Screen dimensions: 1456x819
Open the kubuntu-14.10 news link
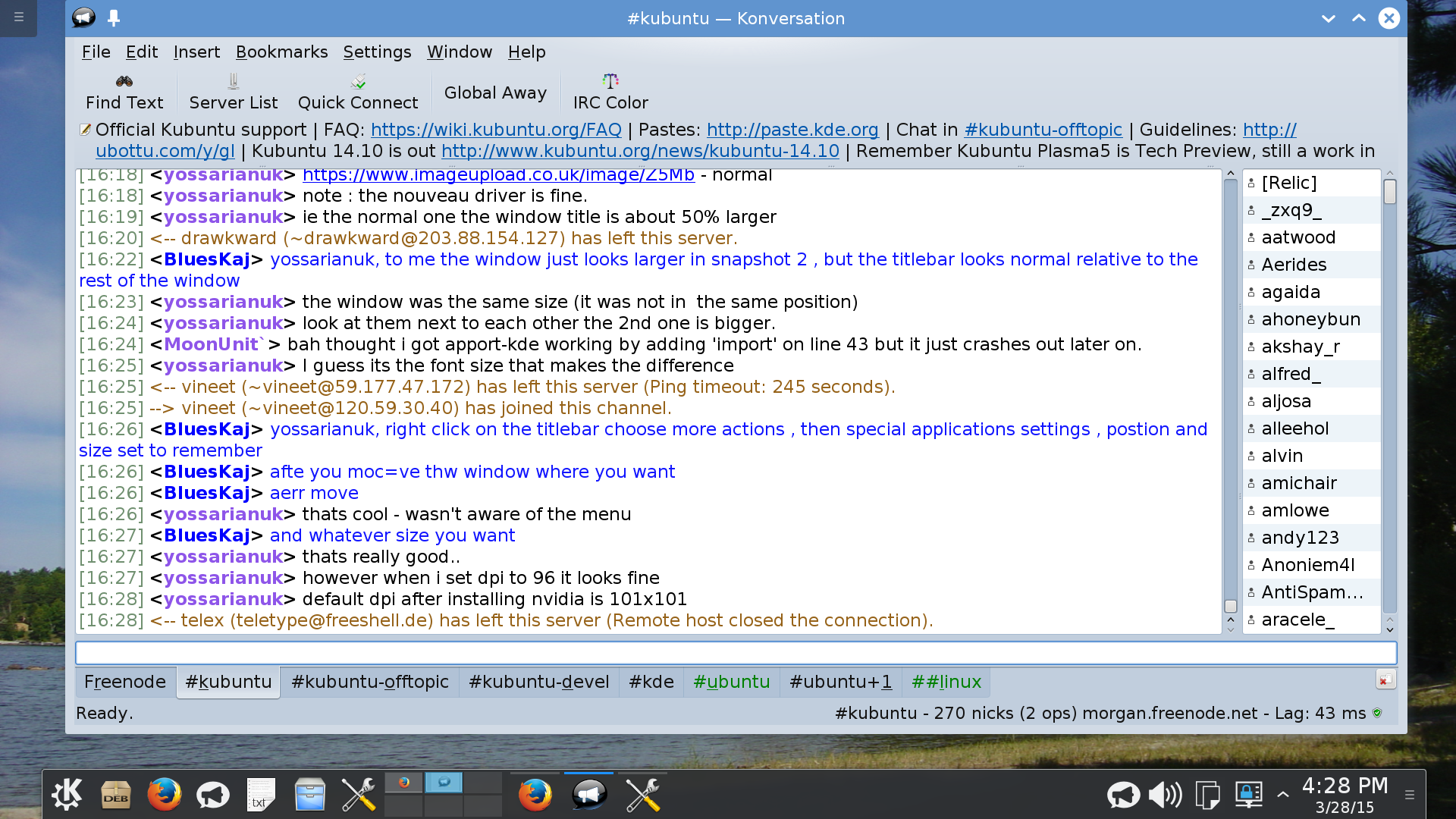pyautogui.click(x=640, y=151)
